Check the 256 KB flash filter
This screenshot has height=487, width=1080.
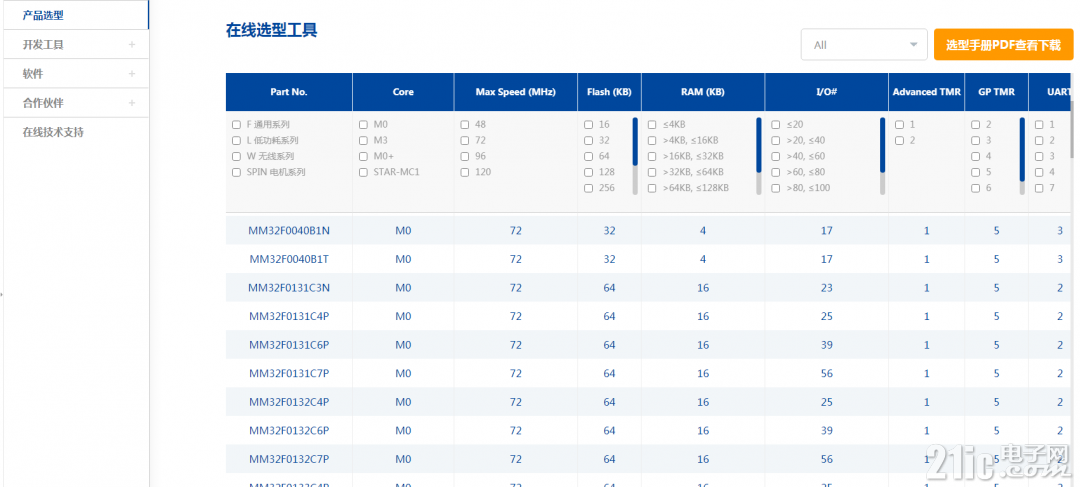coord(588,188)
